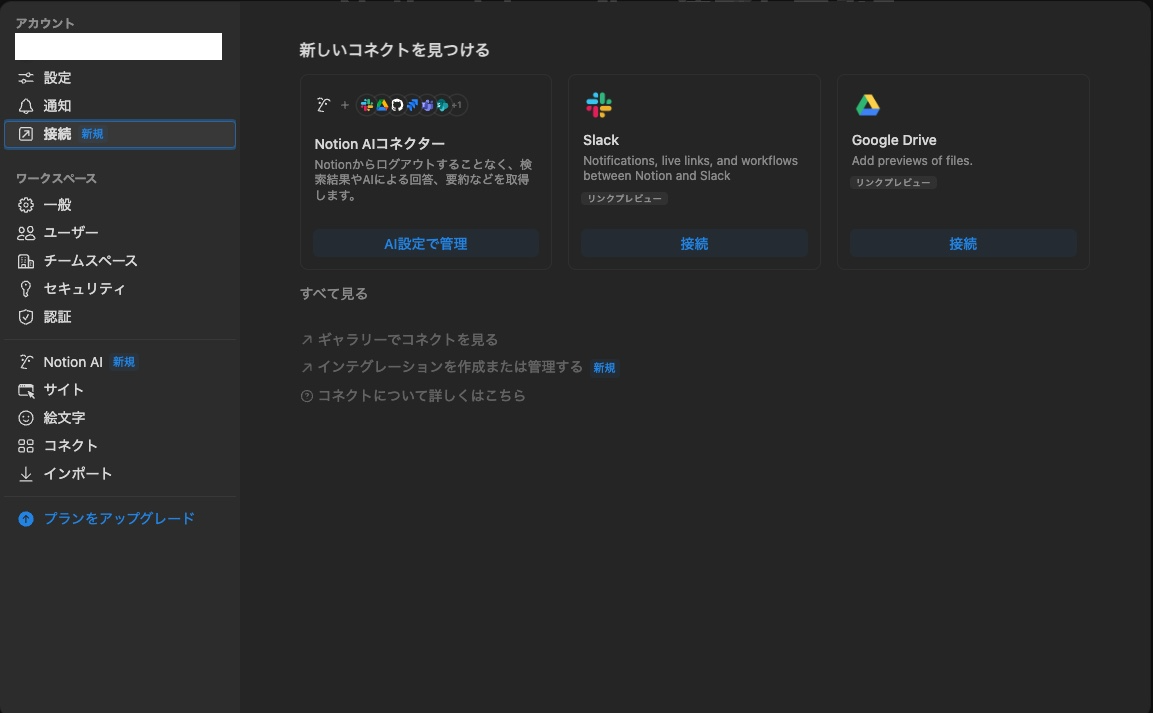The height and width of the screenshot is (713, 1153).
Task: Click the ワークスペース section label
Action: 57,179
